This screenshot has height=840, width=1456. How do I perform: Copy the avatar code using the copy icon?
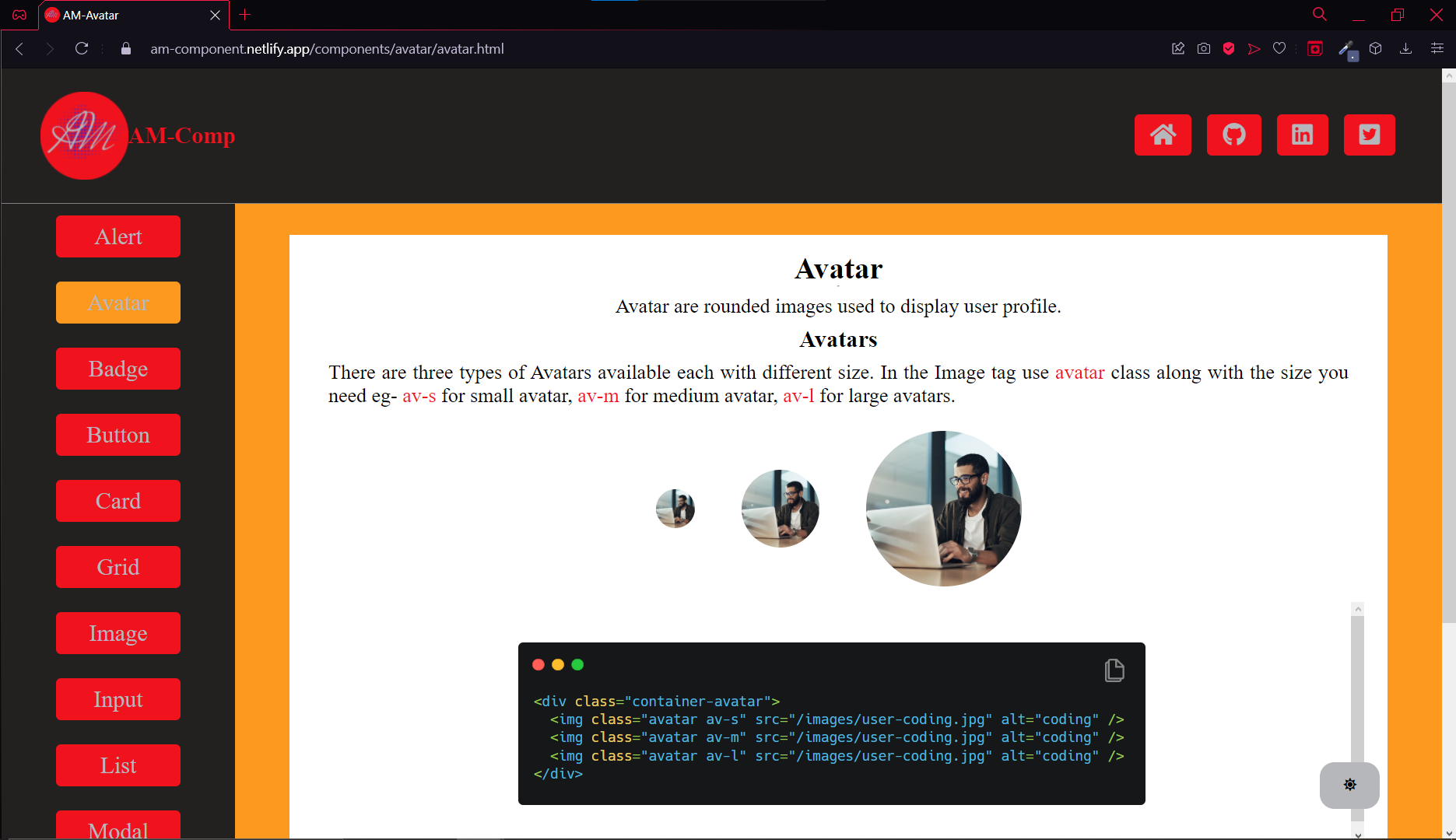pos(1114,670)
